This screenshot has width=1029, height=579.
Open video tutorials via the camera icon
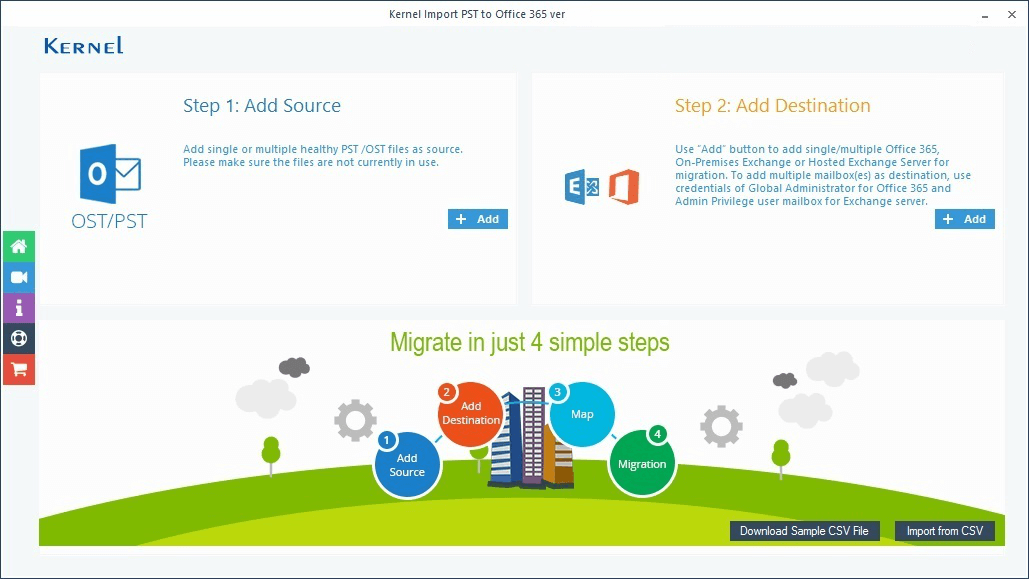click(18, 277)
